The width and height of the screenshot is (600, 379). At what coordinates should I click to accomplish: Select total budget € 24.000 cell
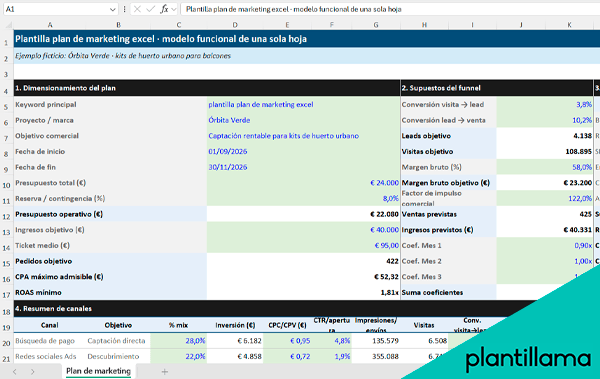pos(303,183)
